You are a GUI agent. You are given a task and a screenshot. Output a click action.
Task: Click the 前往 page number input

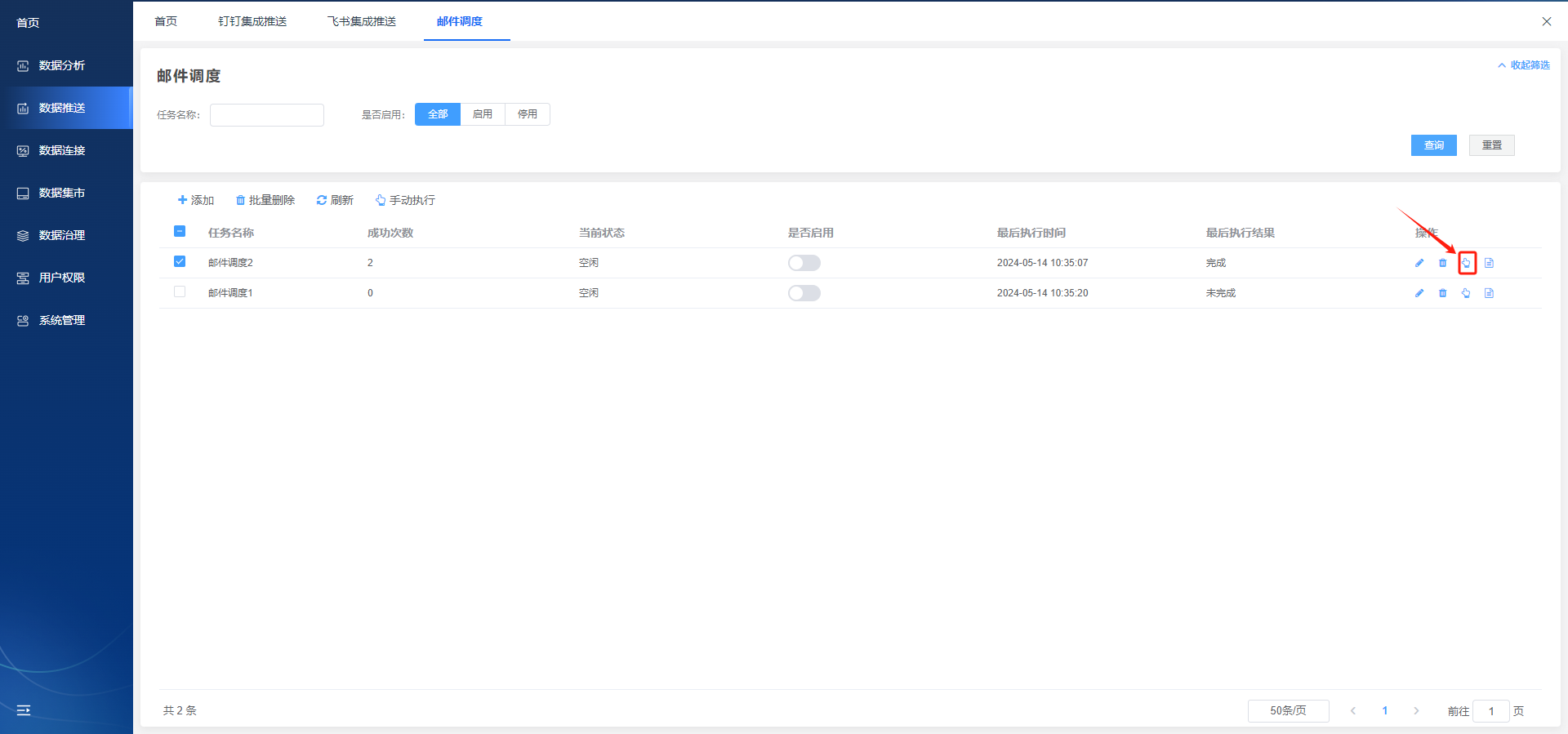click(1490, 711)
